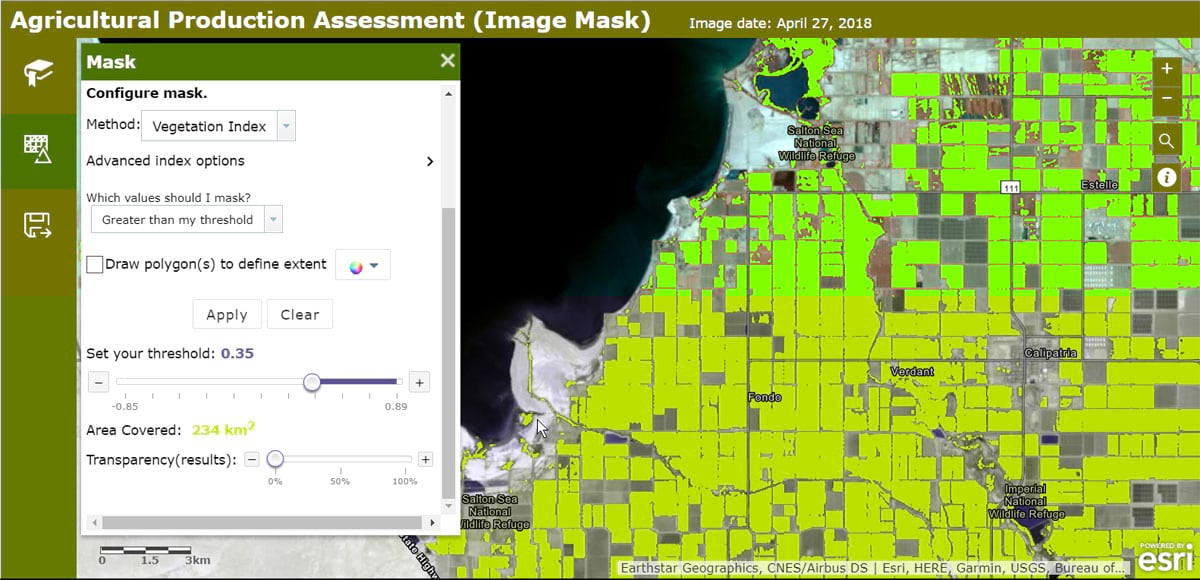Click the Clear button
This screenshot has width=1200, height=580.
[x=300, y=314]
